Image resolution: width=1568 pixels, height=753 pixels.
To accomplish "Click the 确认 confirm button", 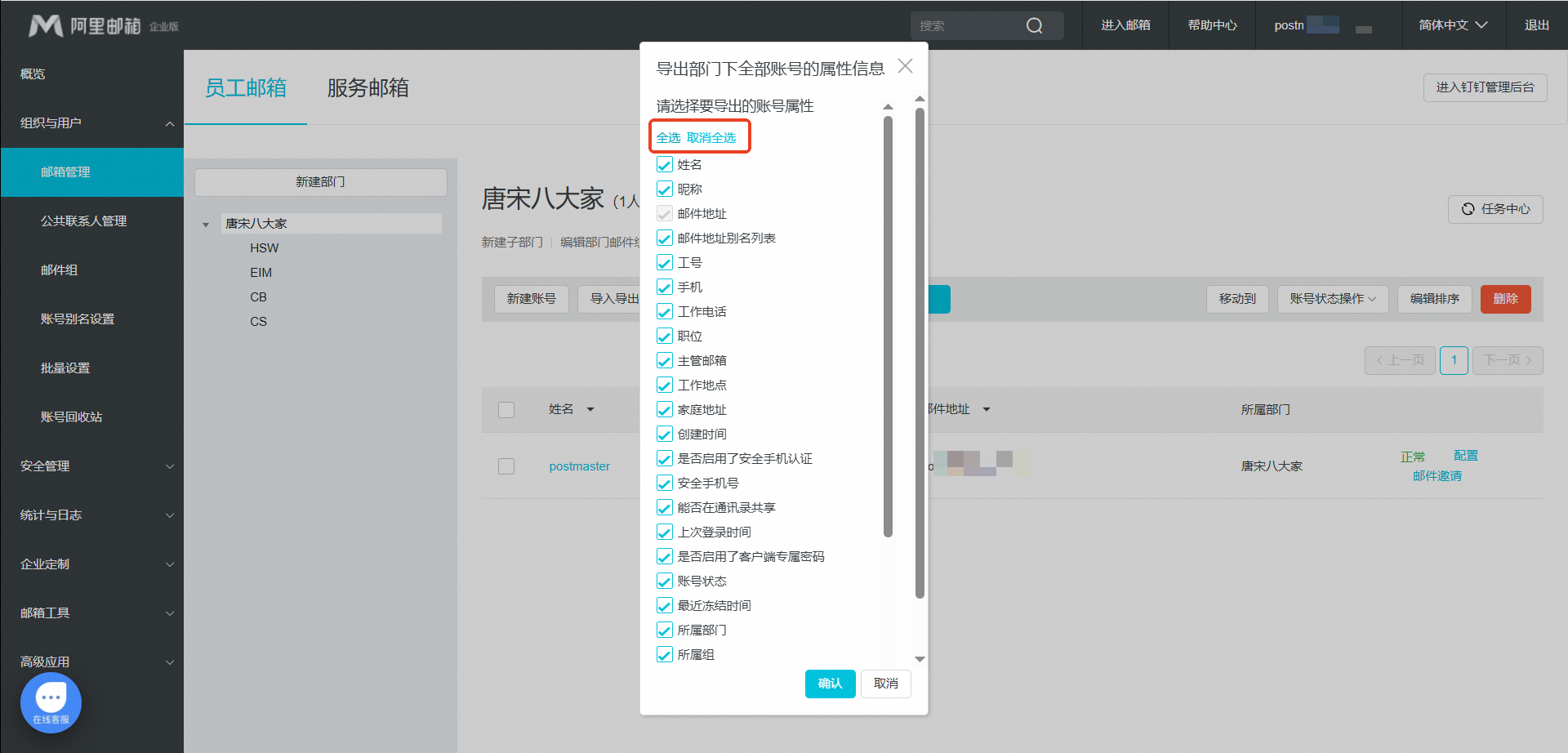I will [830, 684].
